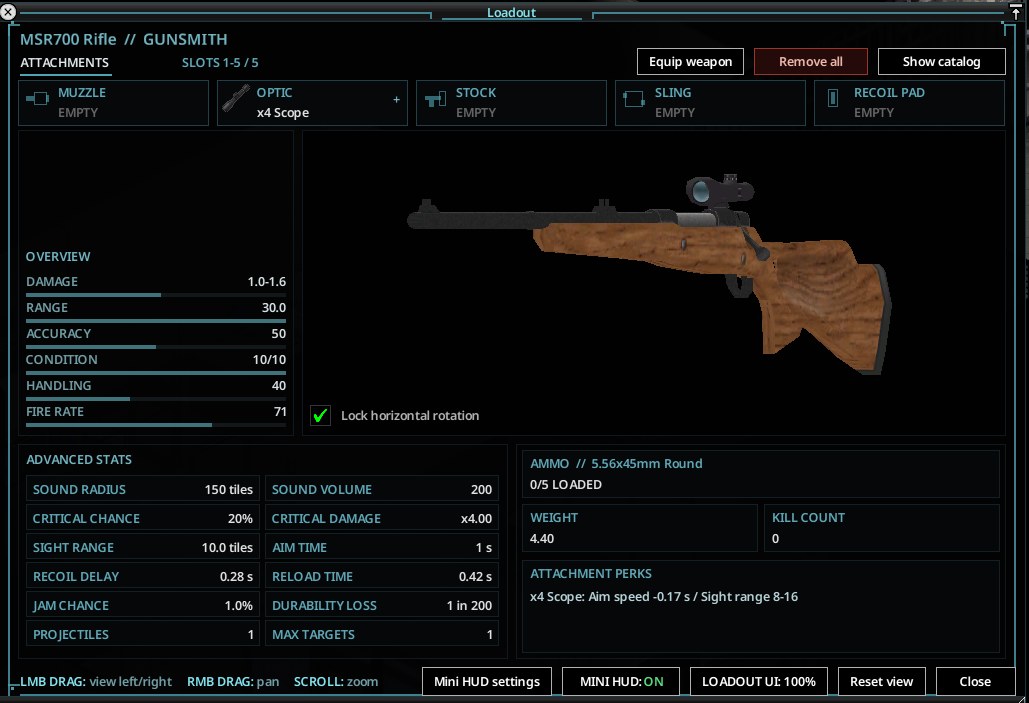Image resolution: width=1029 pixels, height=703 pixels.
Task: Click the recoil pad slot icon
Action: click(832, 98)
